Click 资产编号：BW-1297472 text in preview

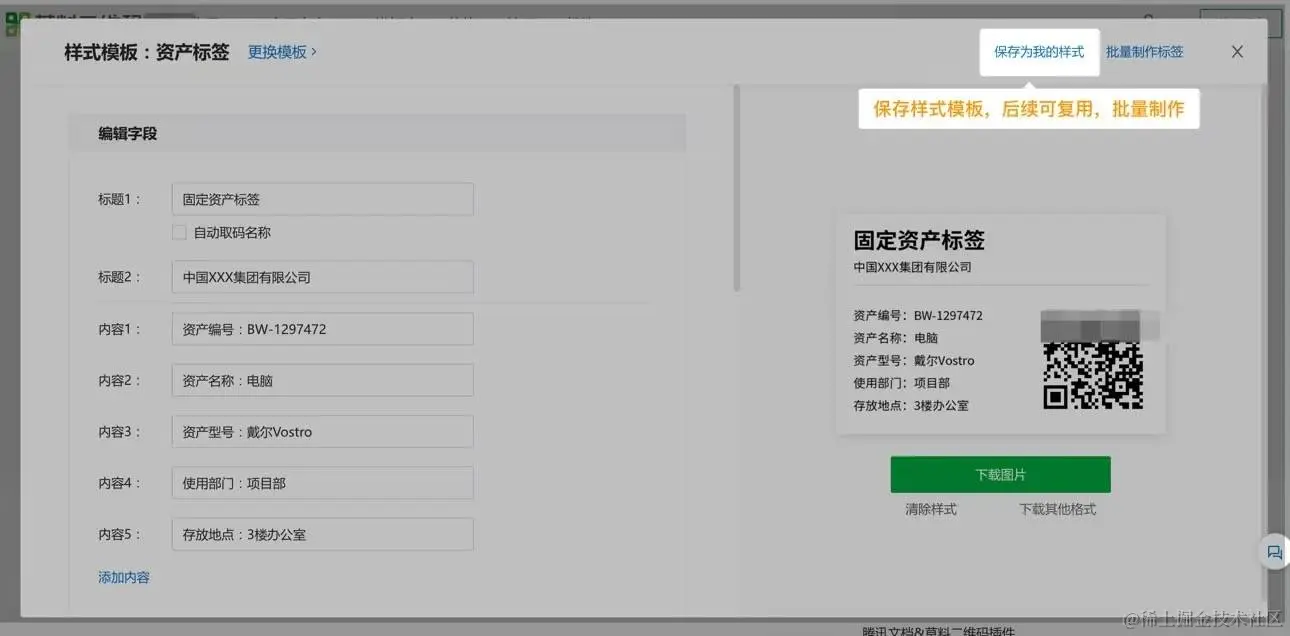[x=918, y=315]
